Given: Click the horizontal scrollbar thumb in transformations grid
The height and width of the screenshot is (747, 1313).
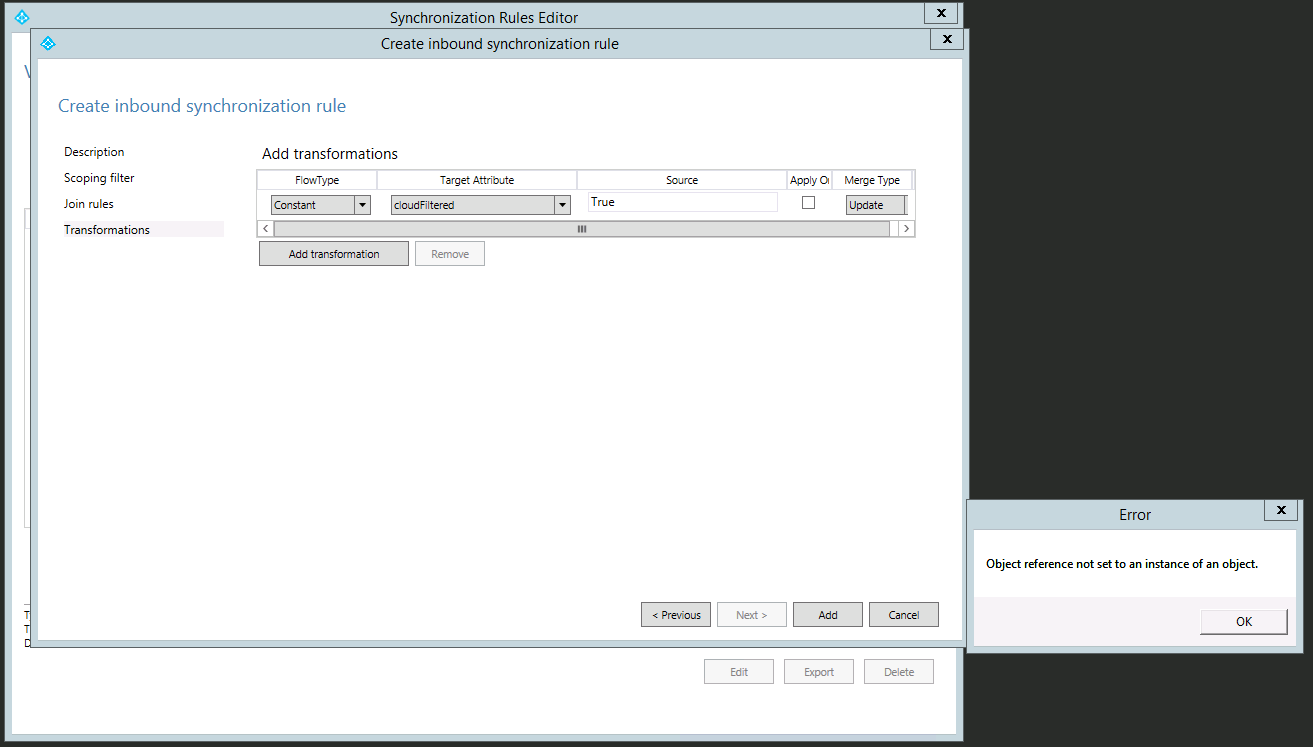Looking at the screenshot, I should [x=581, y=229].
